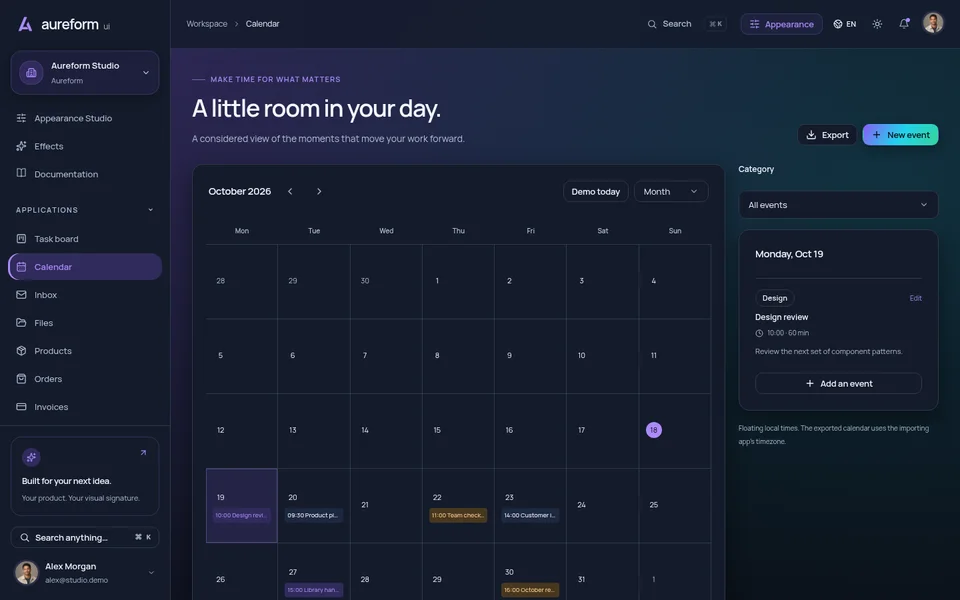This screenshot has width=960, height=600.
Task: Open the 09:30 Product event on the 20th
Action: click(x=314, y=516)
